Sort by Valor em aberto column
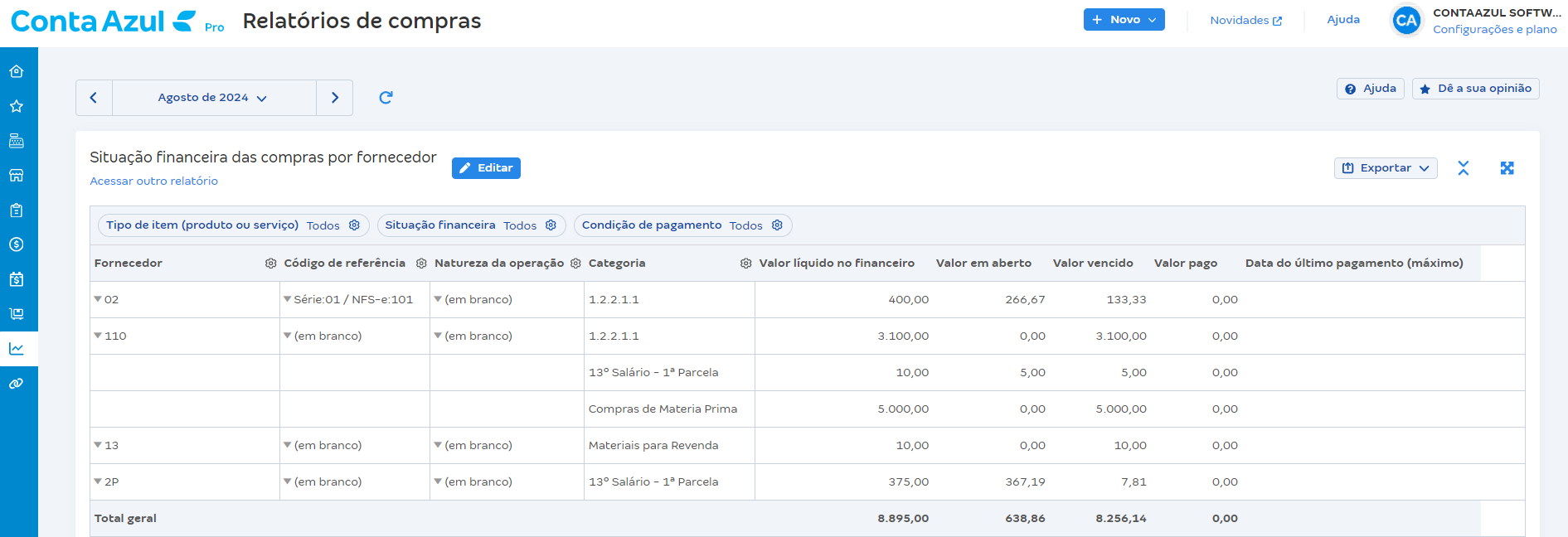Viewport: 1568px width, 537px height. 983,264
